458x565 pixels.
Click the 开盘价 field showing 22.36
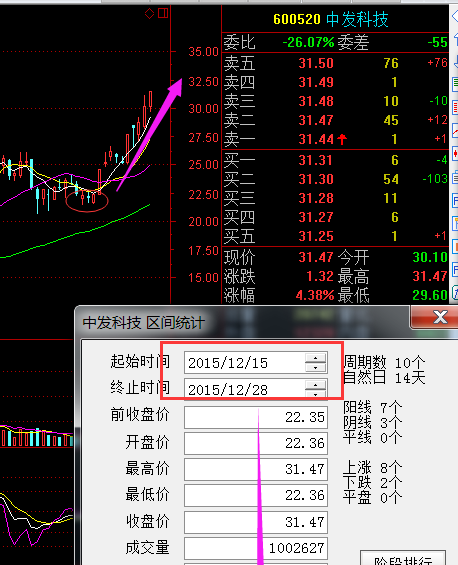pos(256,443)
